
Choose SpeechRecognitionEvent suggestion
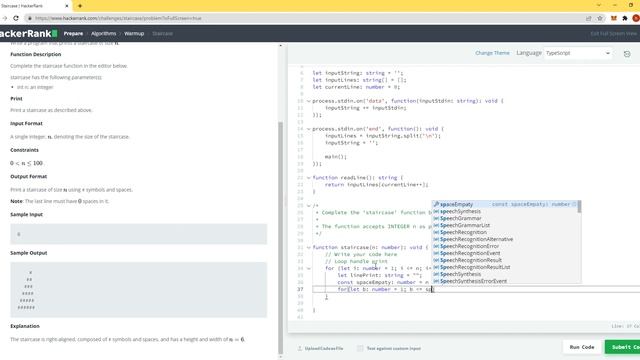point(505,253)
